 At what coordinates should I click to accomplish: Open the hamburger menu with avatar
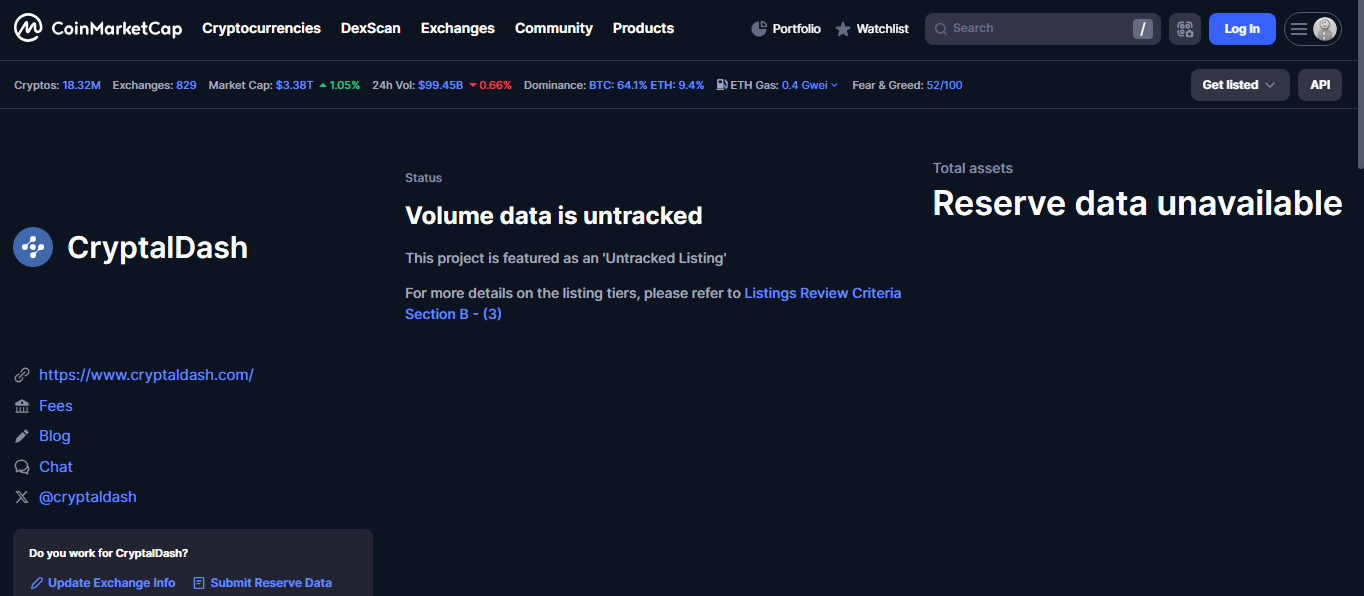pos(1312,29)
